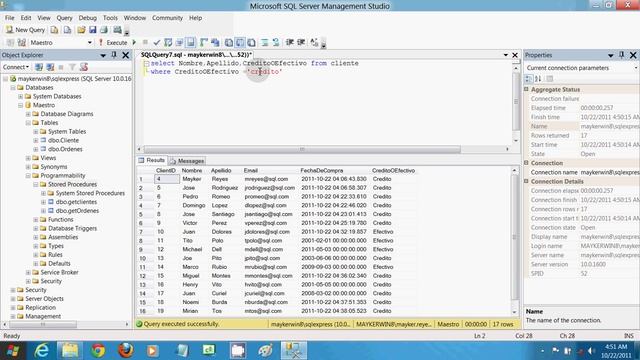Open a New Query window
640x360 pixels.
24,30
